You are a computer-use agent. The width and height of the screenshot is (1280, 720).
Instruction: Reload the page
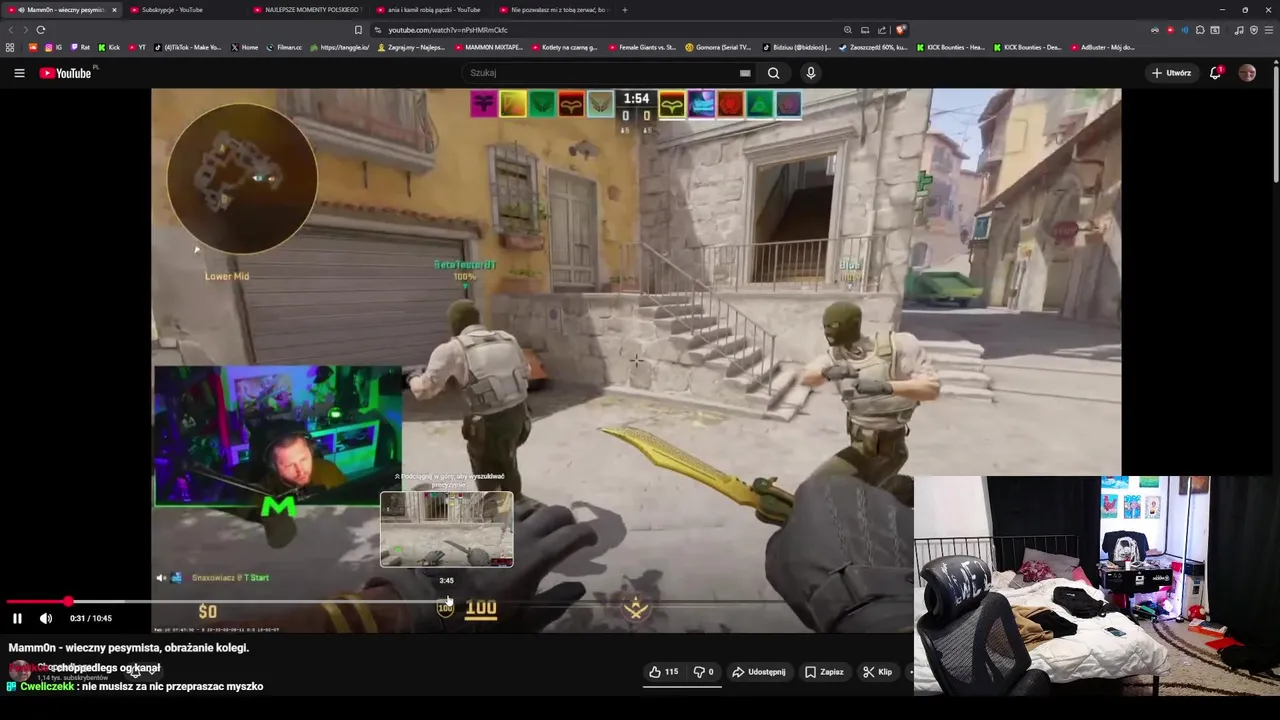[x=41, y=30]
